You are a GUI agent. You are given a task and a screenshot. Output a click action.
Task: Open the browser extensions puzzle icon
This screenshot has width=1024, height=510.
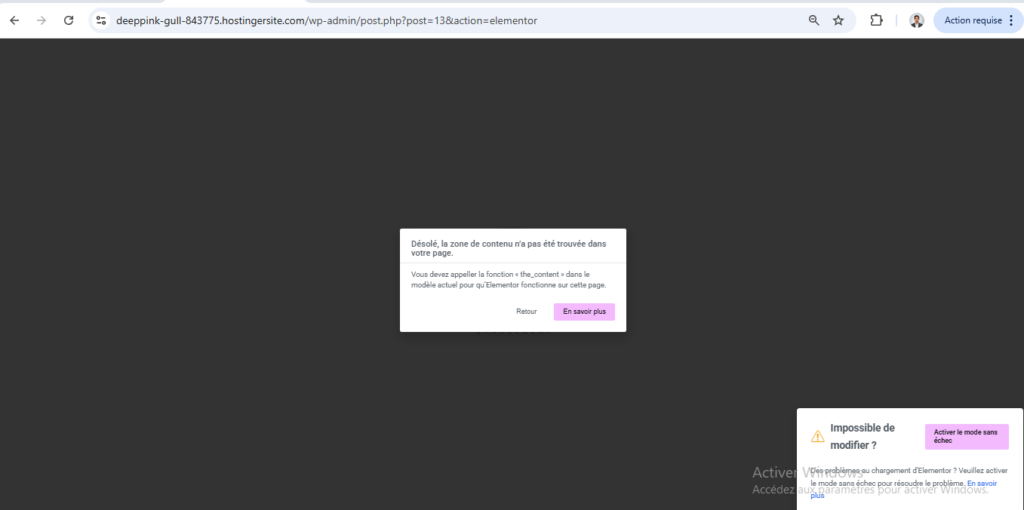[877, 20]
